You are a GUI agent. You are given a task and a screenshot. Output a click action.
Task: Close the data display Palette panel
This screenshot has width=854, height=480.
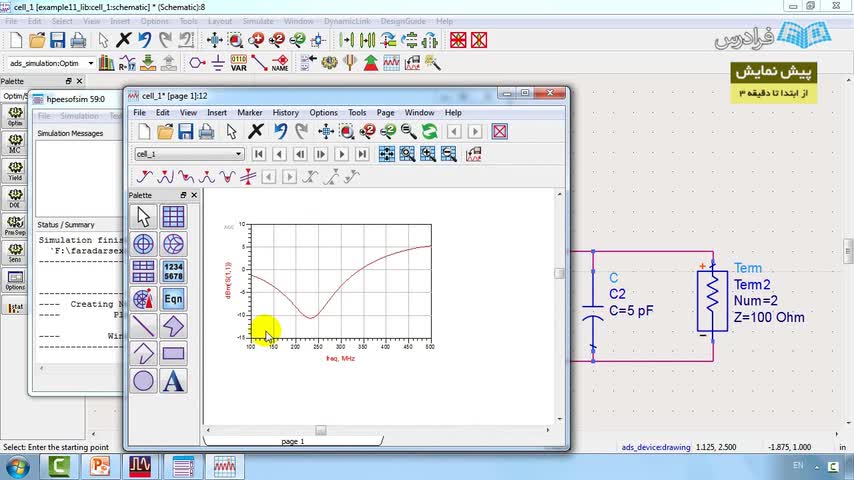coord(194,195)
